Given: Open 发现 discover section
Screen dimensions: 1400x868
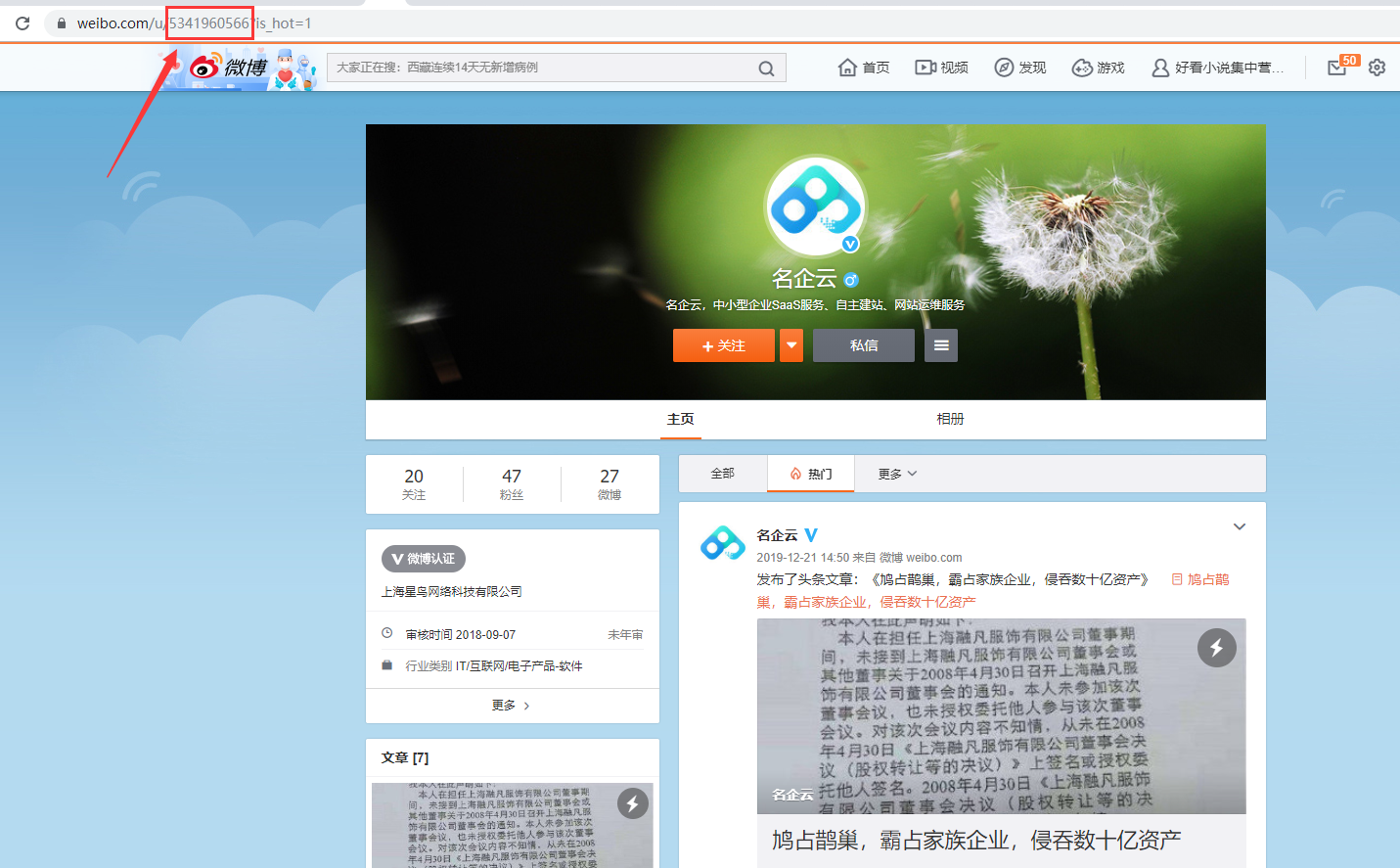Looking at the screenshot, I should 1020,68.
